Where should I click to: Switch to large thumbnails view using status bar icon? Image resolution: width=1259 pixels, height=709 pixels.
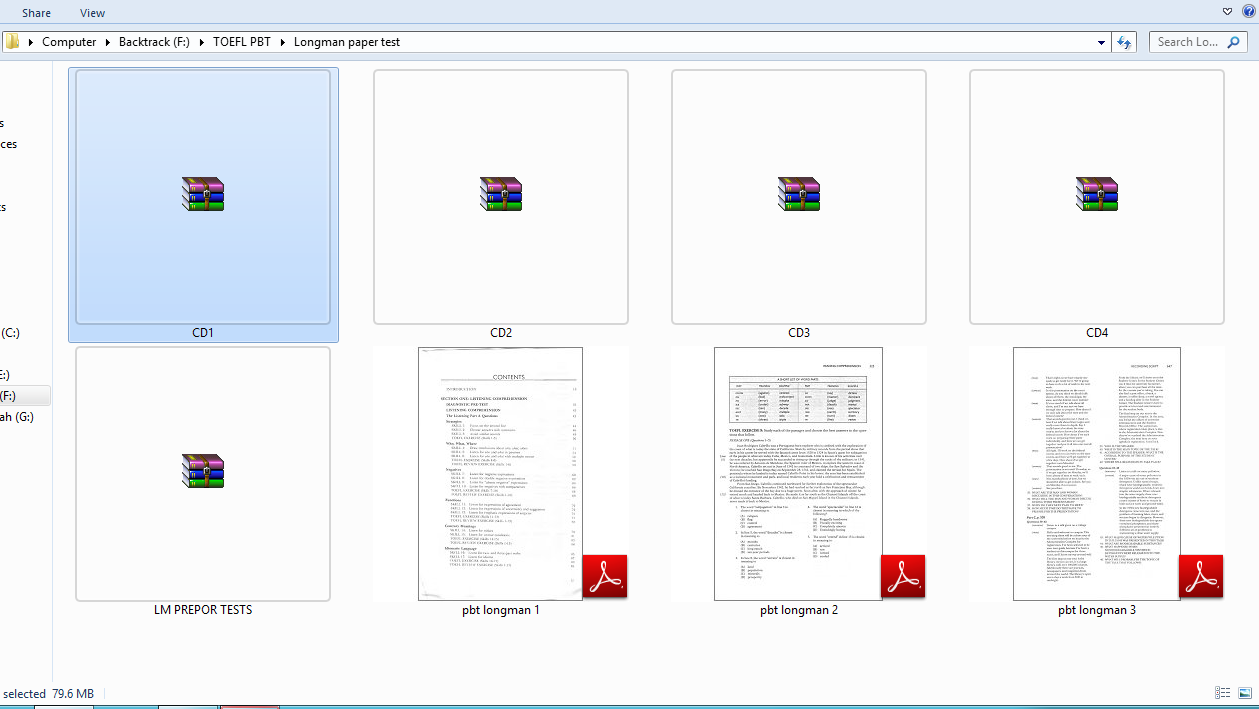click(1244, 693)
